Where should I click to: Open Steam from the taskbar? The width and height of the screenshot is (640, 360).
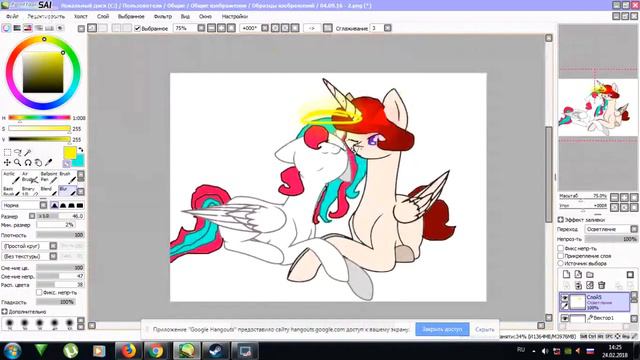(x=216, y=351)
